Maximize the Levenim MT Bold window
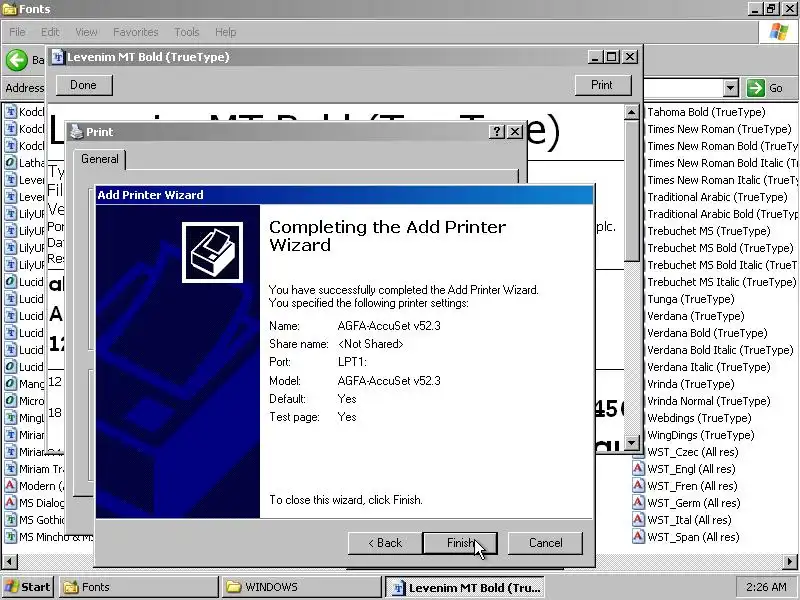The width and height of the screenshot is (800, 600). (612, 57)
